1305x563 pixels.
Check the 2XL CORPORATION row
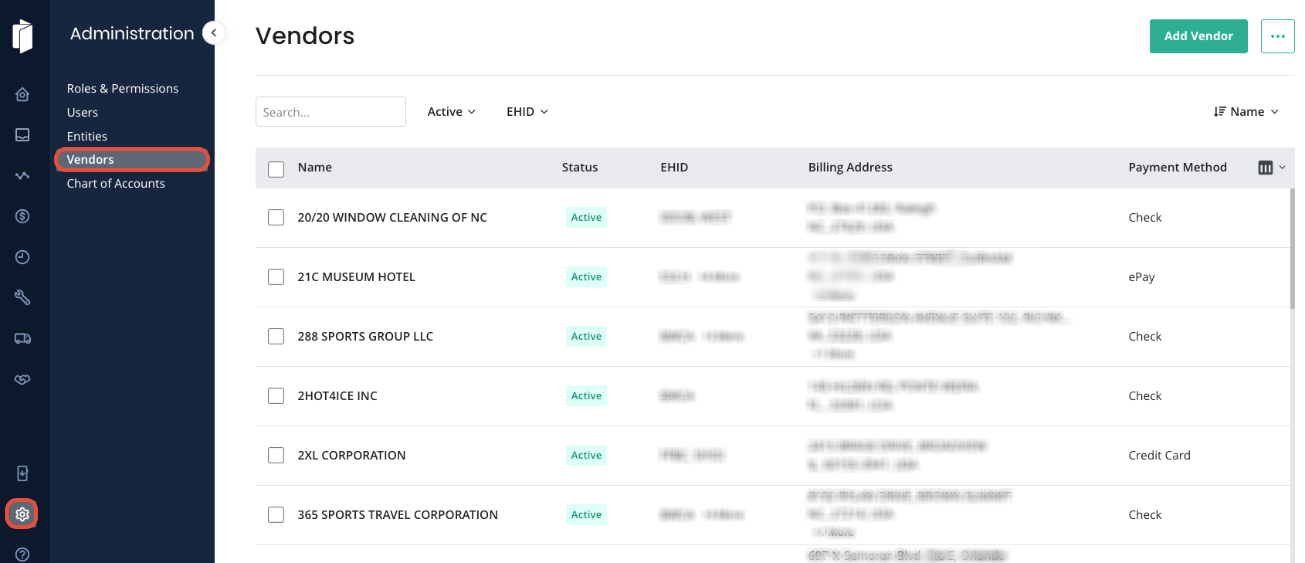click(x=276, y=455)
